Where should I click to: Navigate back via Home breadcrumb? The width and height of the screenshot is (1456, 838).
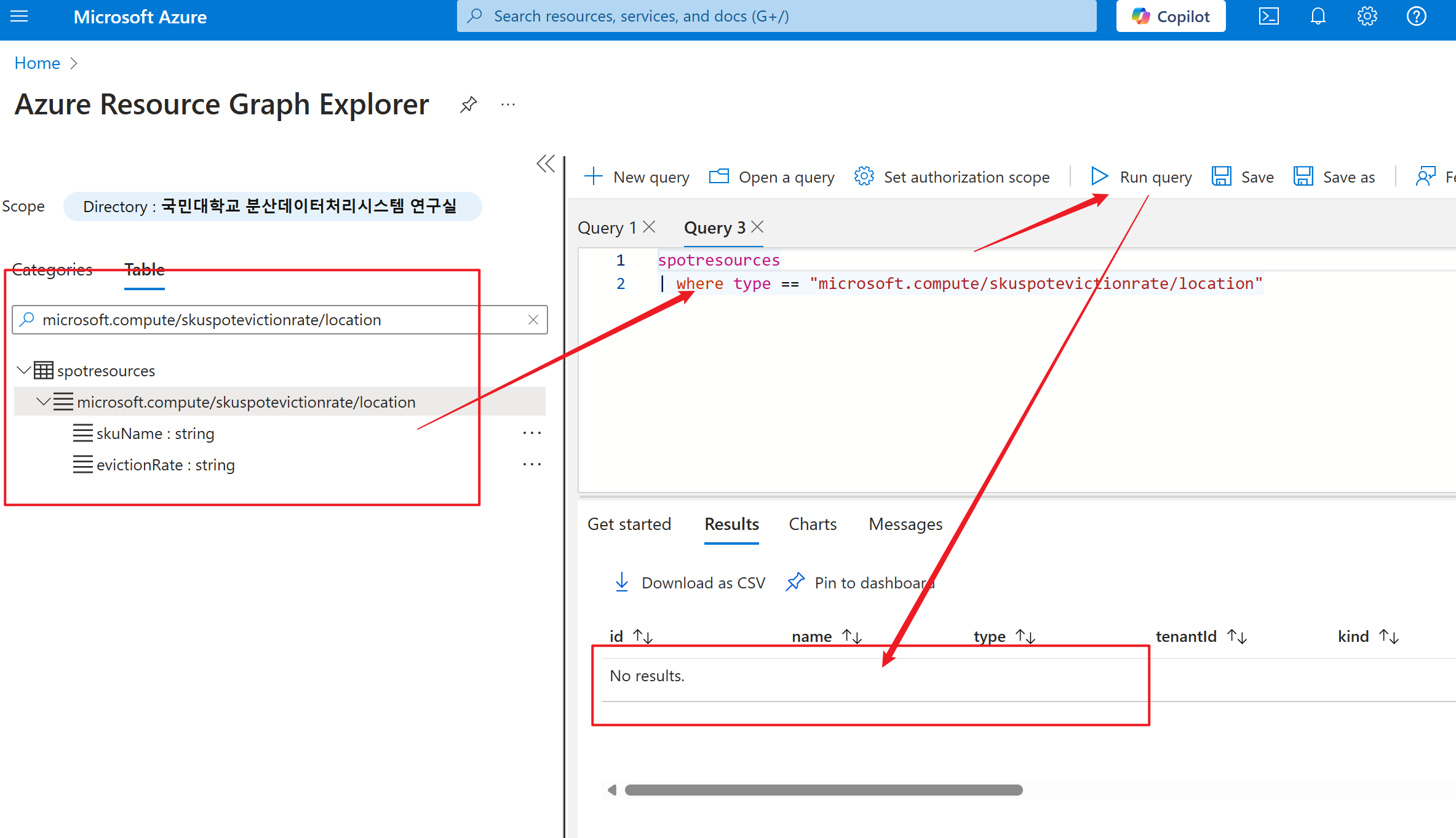click(x=37, y=62)
